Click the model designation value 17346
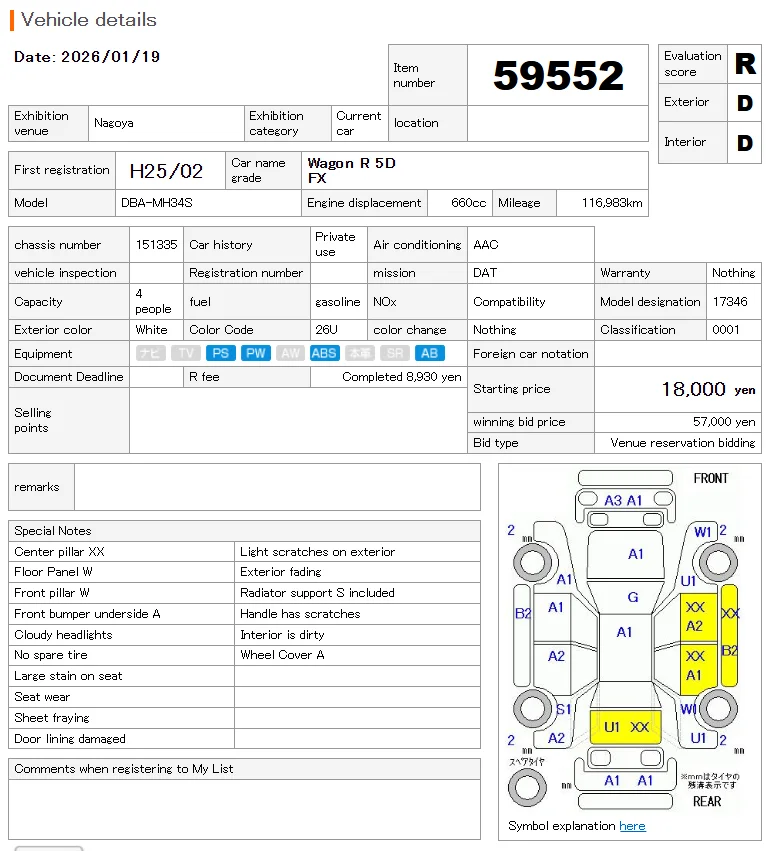Screen dimensions: 766x851 [730, 301]
